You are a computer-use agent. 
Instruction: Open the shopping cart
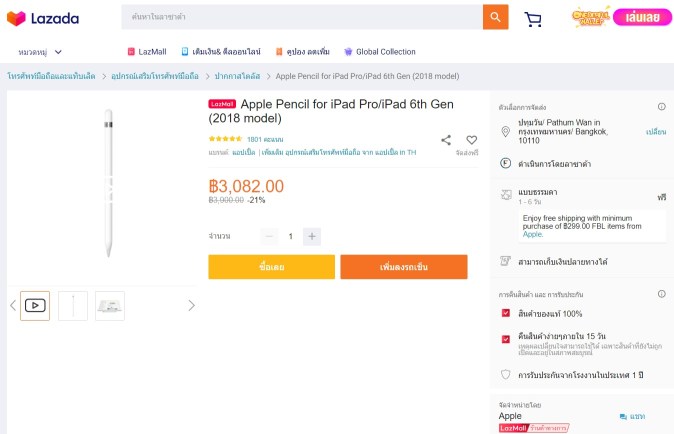[533, 19]
